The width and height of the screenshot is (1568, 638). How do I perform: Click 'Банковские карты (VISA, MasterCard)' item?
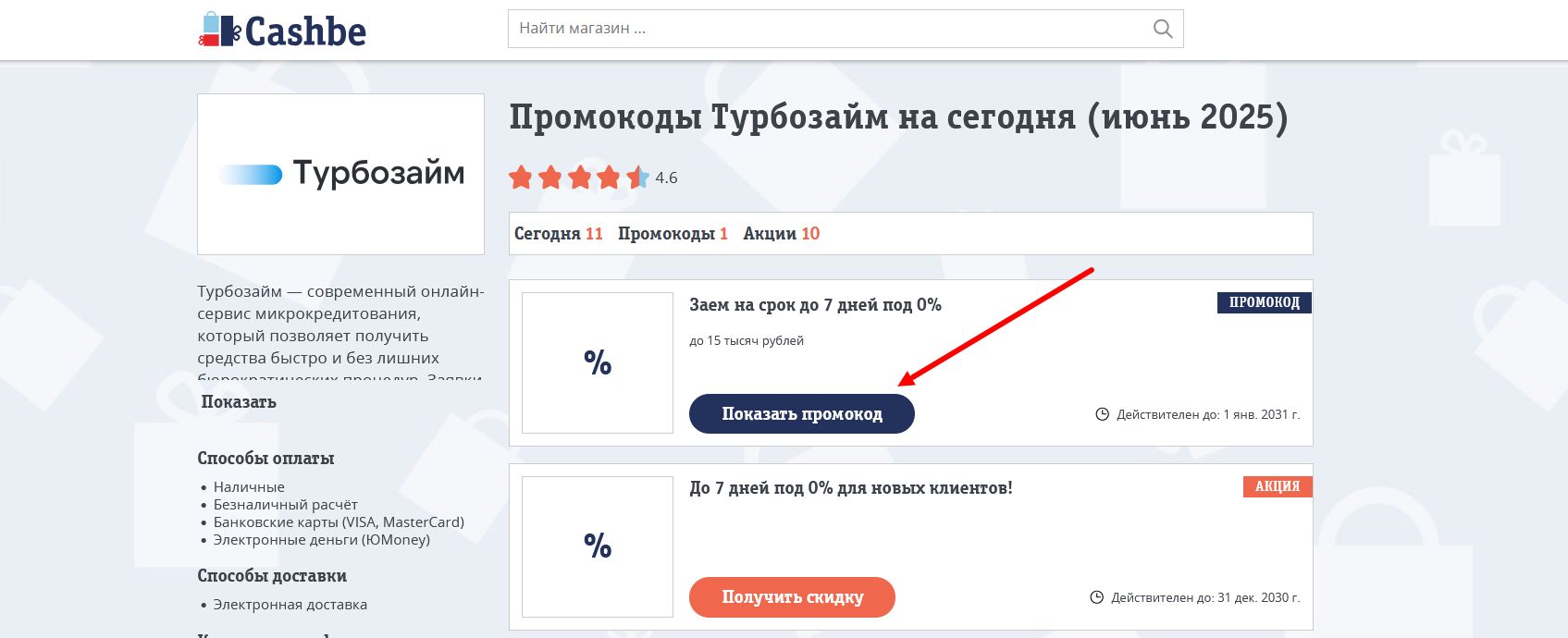(x=339, y=522)
